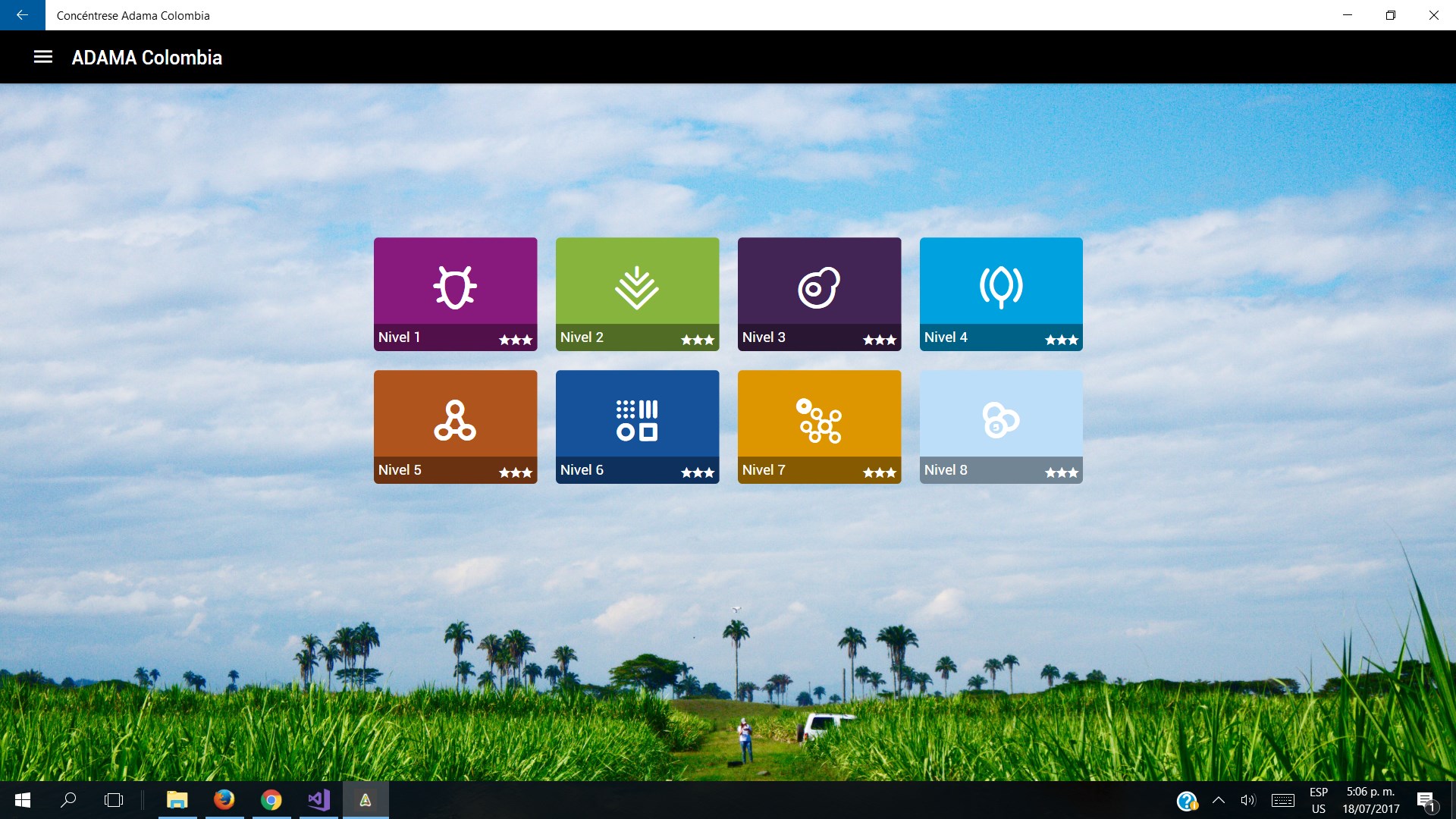The height and width of the screenshot is (819, 1456).
Task: Click the overlapping circles icon on Nivel 8
Action: [1001, 420]
